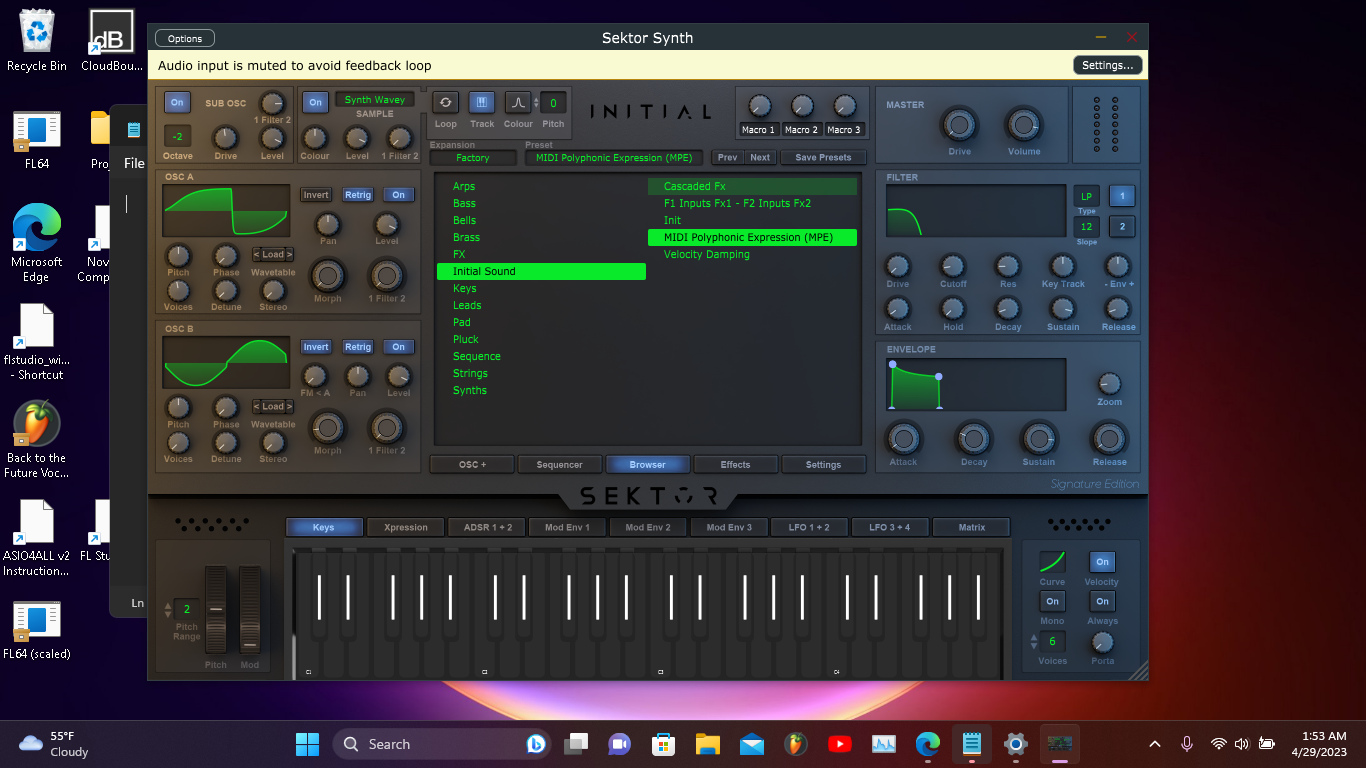The height and width of the screenshot is (768, 1366).
Task: Toggle the sample Loop icon button
Action: 445,102
